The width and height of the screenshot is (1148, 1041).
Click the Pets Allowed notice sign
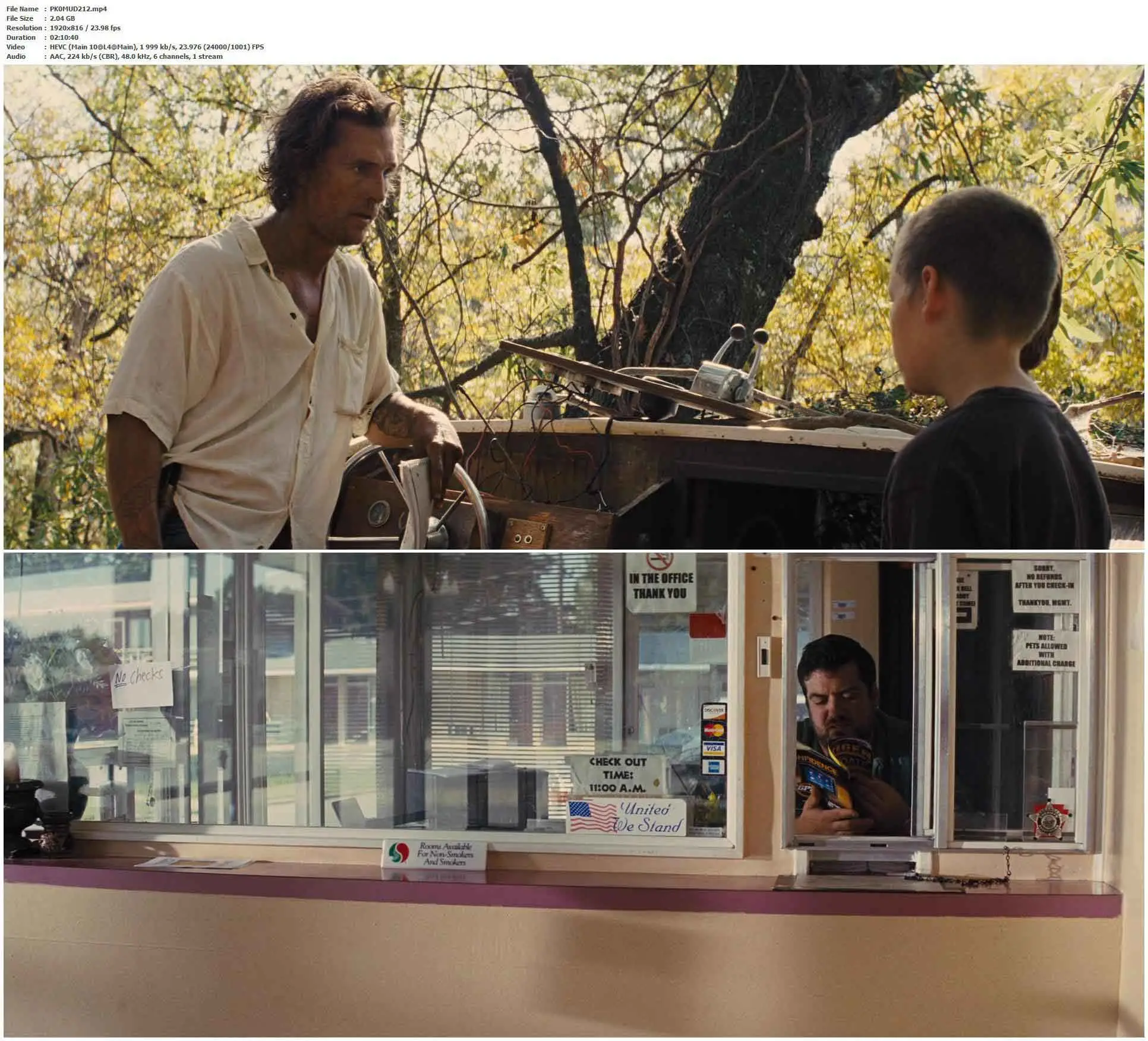1046,649
